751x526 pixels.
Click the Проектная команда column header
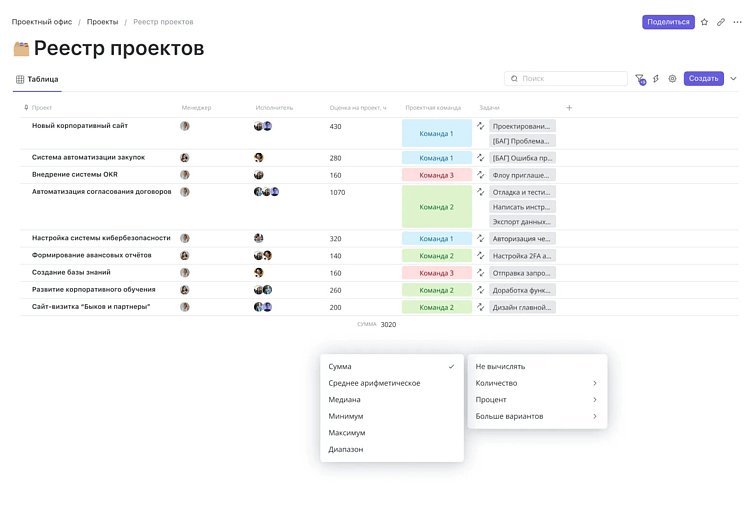(433, 108)
